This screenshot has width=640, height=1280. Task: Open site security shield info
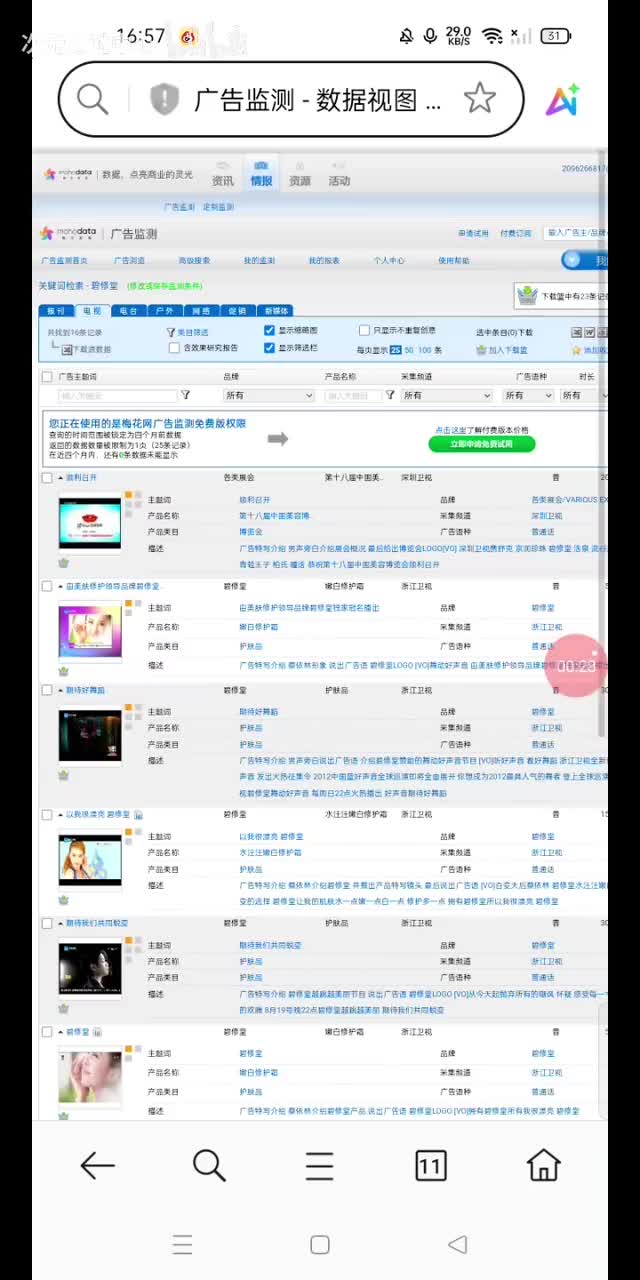point(164,99)
